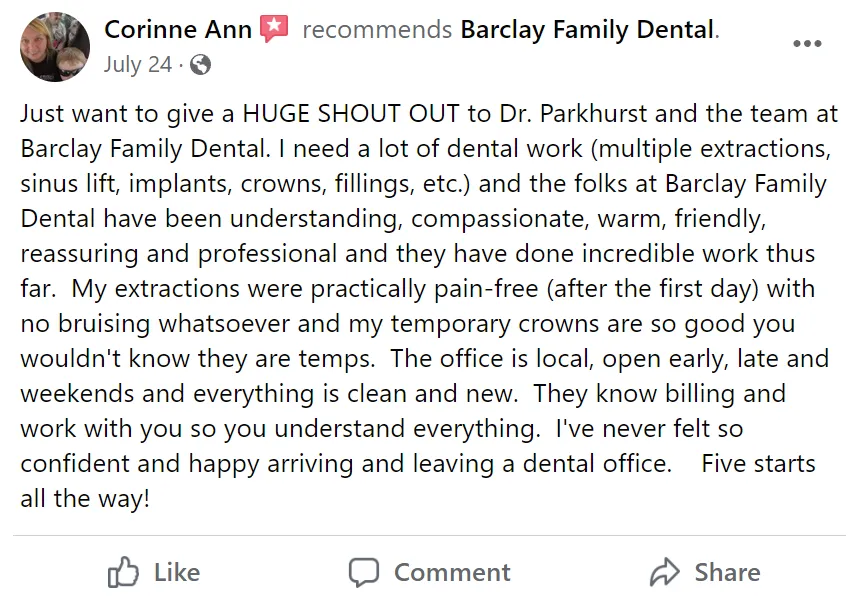Image resolution: width=861 pixels, height=613 pixels.
Task: Open the three-dot post options menu
Action: (x=807, y=43)
